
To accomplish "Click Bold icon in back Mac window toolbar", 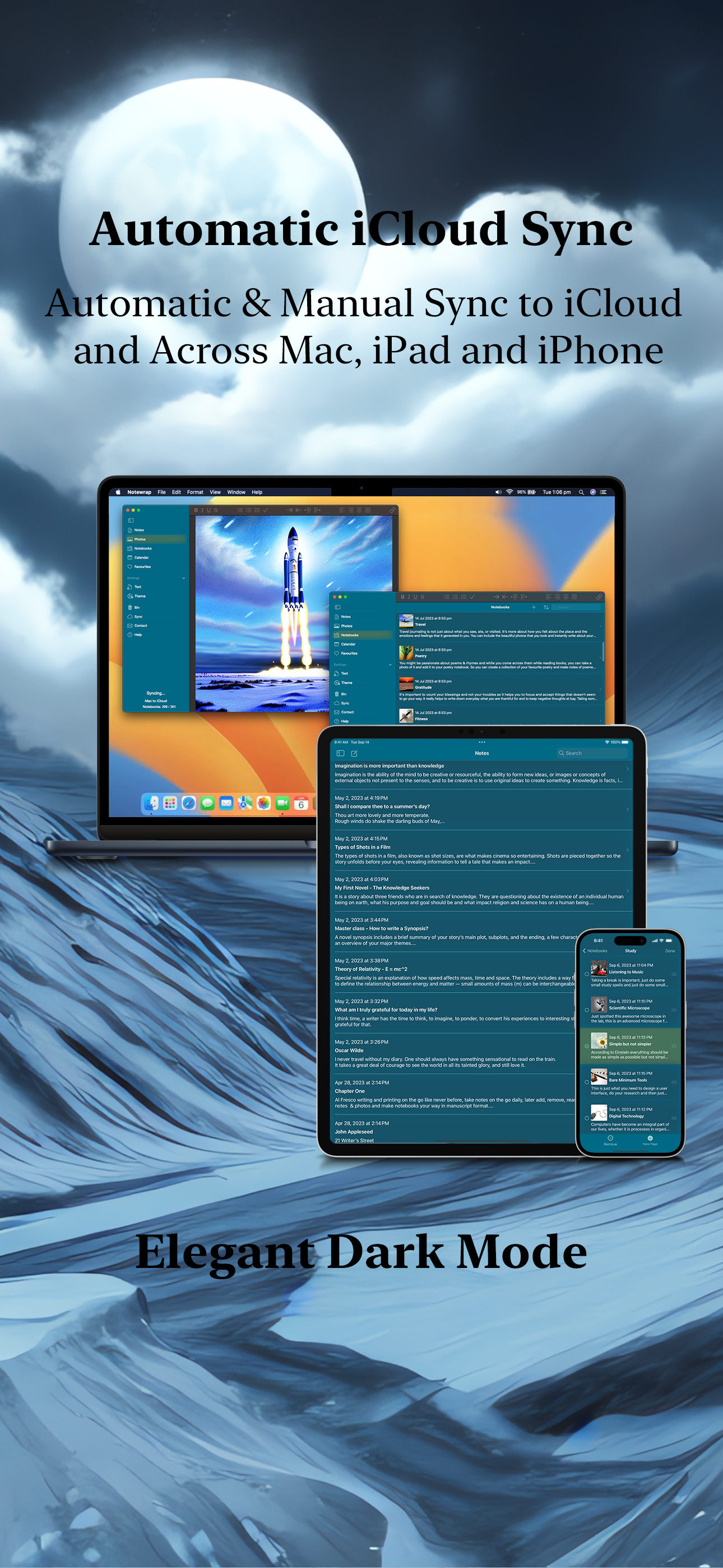I will [196, 510].
